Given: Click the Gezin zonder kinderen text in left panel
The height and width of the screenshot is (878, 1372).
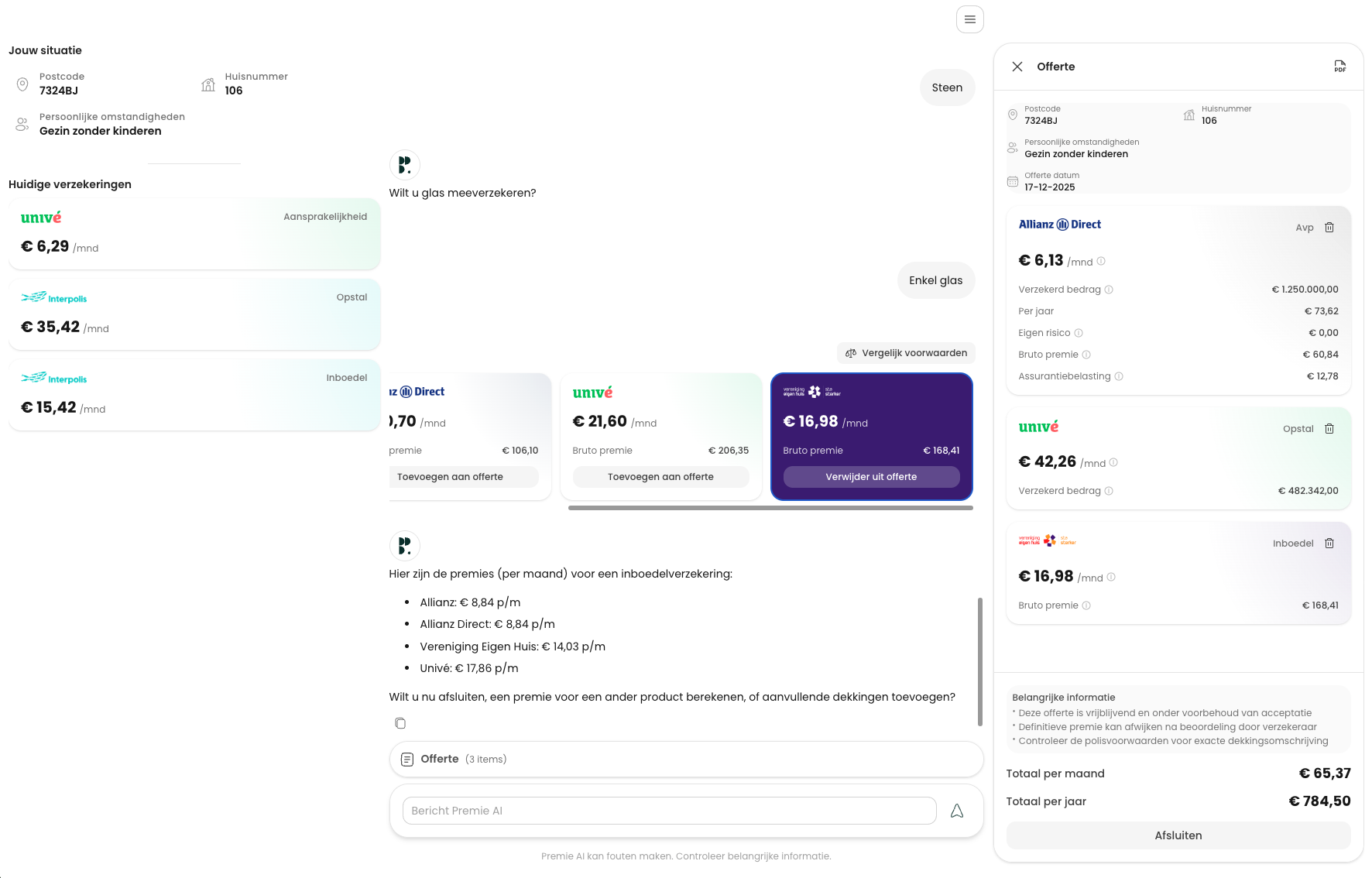Looking at the screenshot, I should point(101,131).
